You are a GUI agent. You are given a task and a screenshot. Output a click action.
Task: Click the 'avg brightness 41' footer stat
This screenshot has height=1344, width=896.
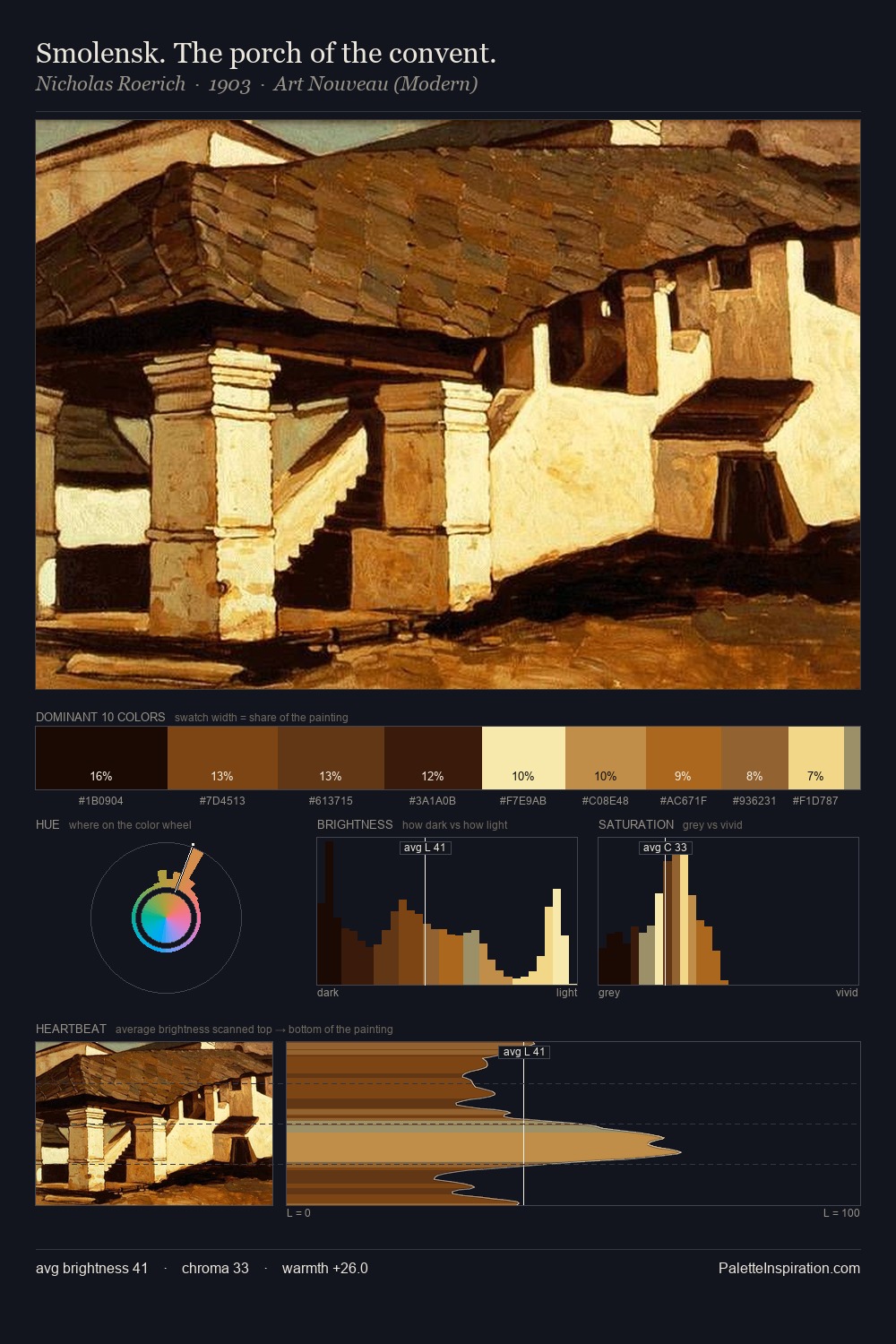click(x=91, y=1268)
